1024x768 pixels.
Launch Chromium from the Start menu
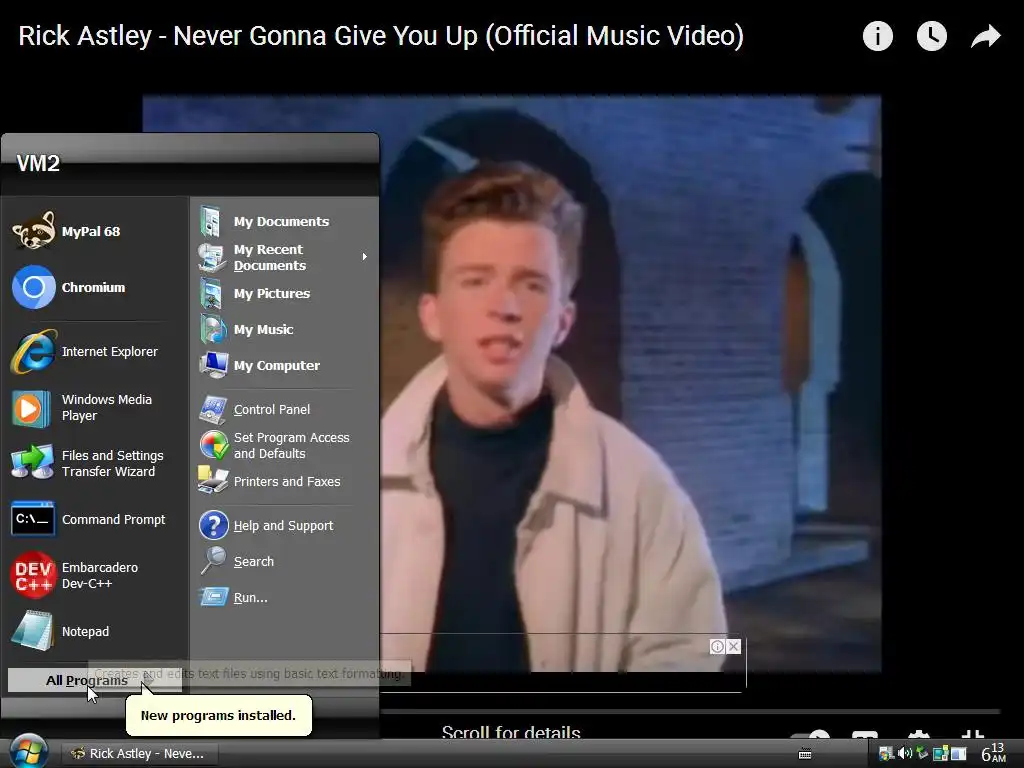tap(95, 287)
